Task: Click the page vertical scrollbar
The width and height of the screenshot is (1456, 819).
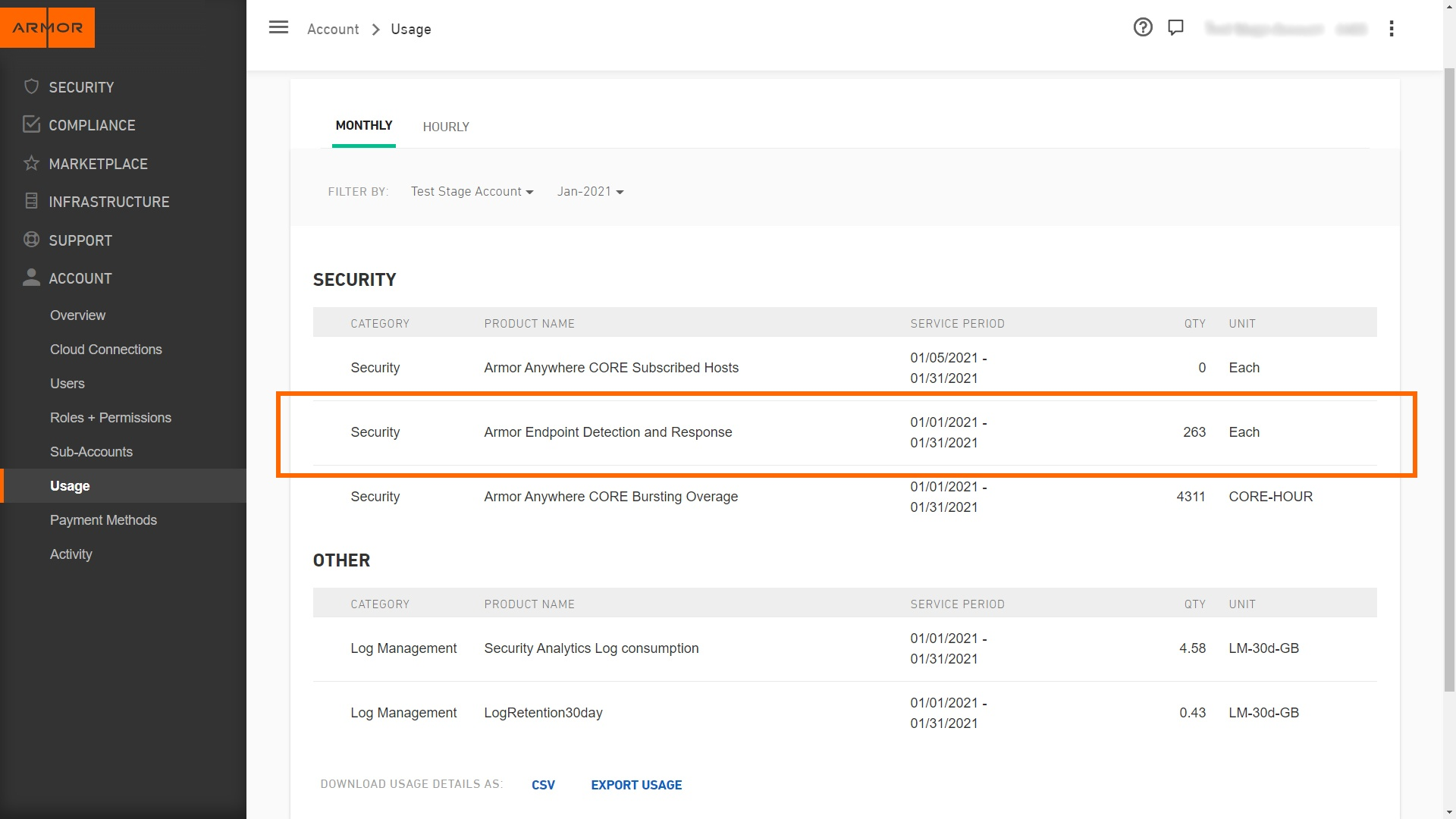Action: pos(1449,379)
